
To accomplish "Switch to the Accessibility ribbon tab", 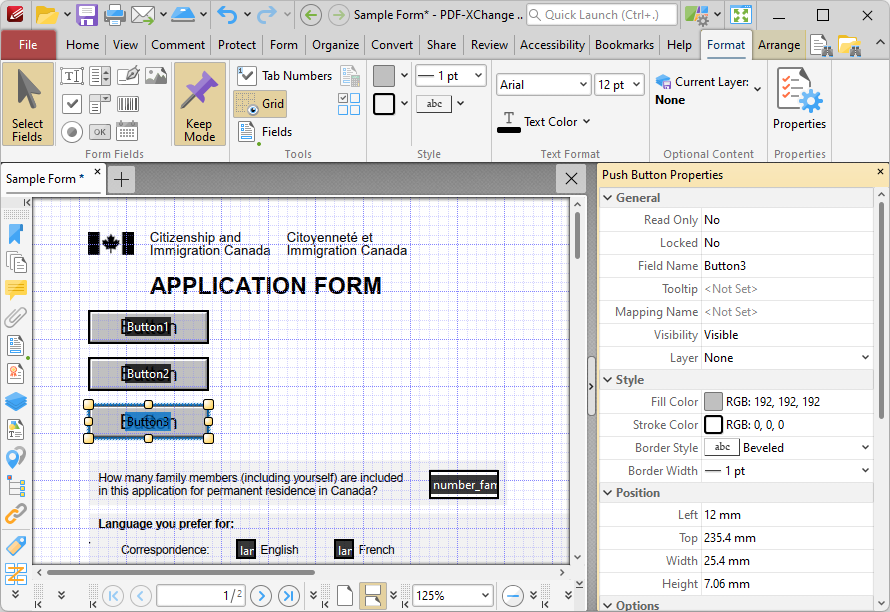I will tap(552, 45).
